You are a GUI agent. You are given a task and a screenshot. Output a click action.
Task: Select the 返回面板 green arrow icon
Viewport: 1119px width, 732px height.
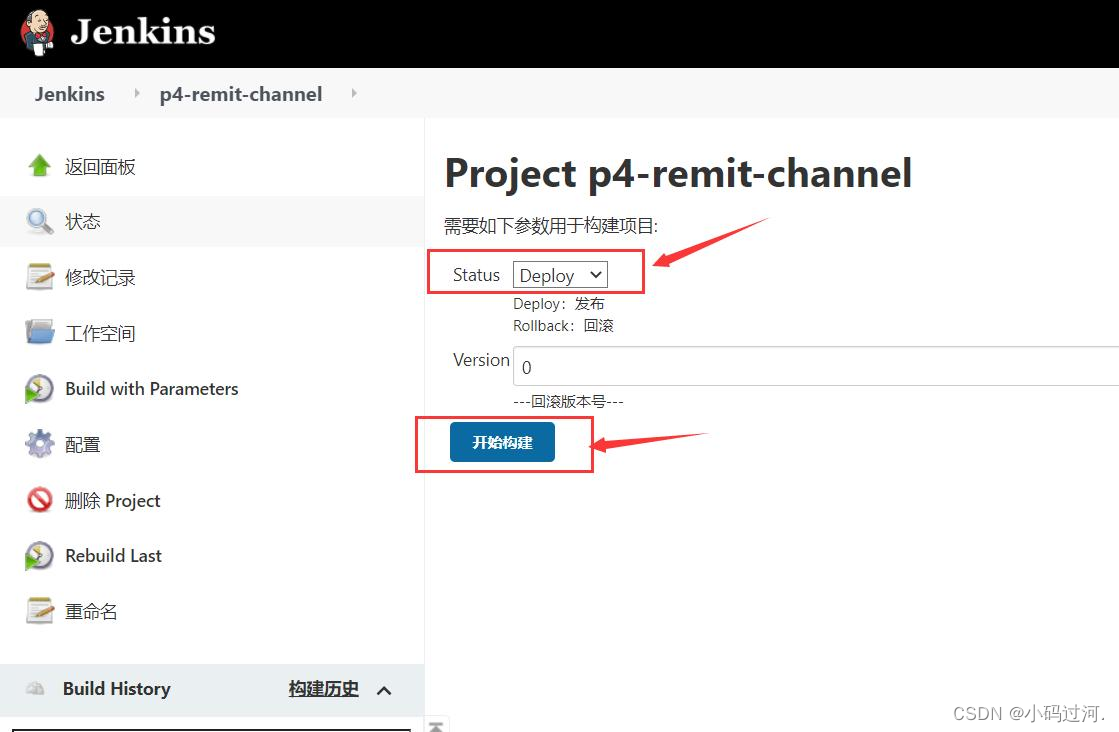(39, 165)
